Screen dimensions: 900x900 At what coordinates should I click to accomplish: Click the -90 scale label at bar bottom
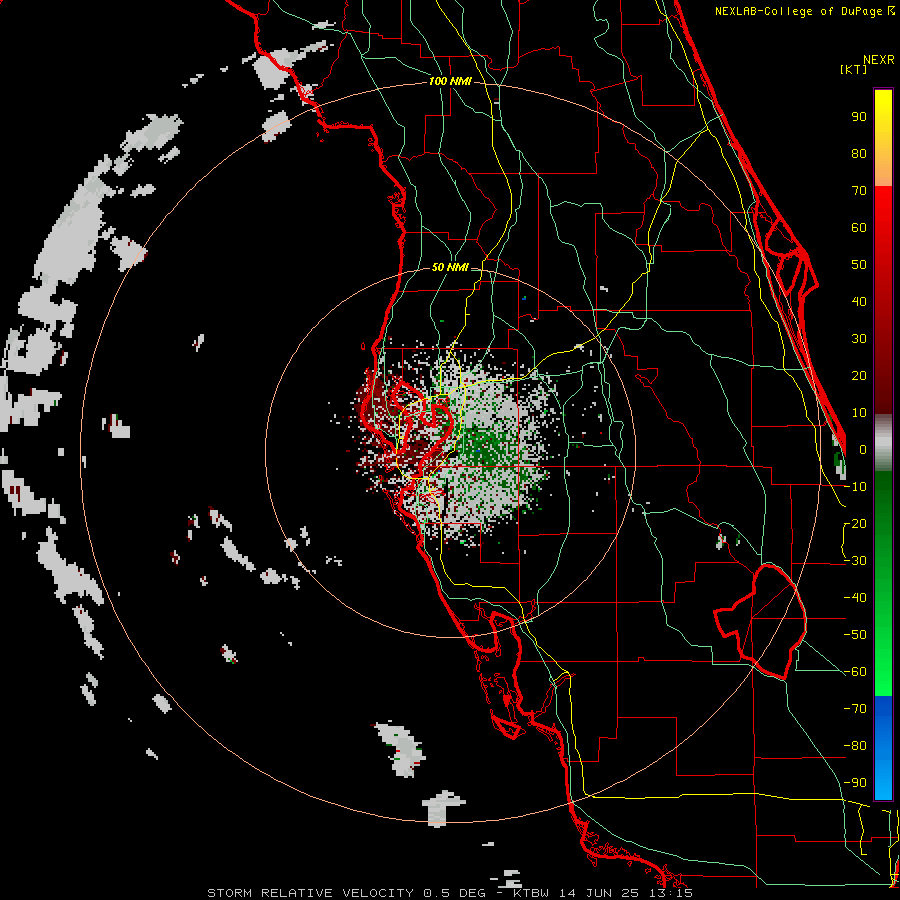[855, 783]
